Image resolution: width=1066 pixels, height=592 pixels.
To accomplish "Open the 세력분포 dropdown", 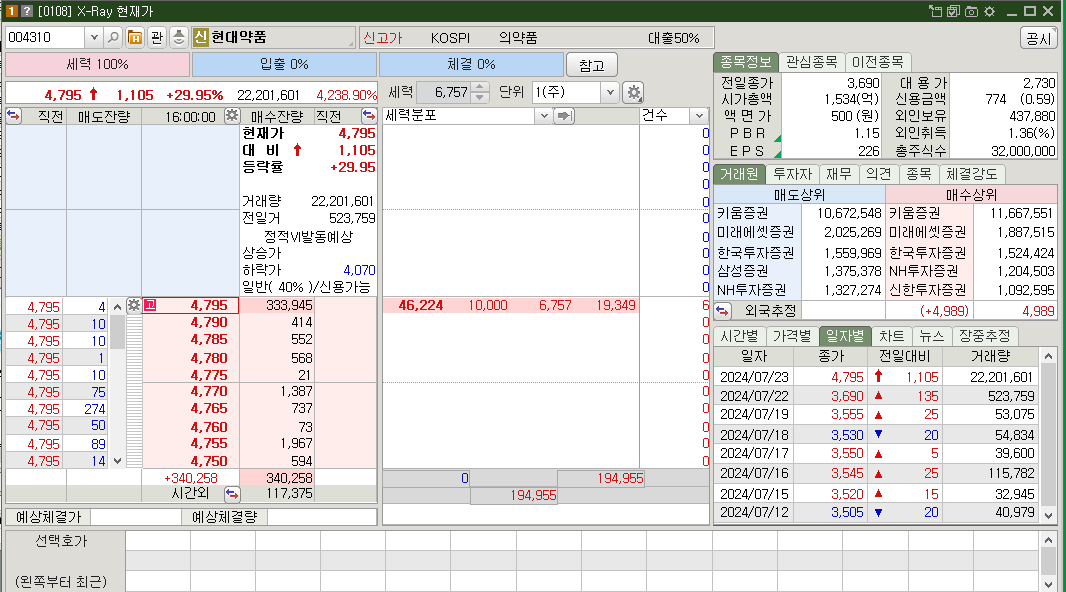I will (x=543, y=116).
